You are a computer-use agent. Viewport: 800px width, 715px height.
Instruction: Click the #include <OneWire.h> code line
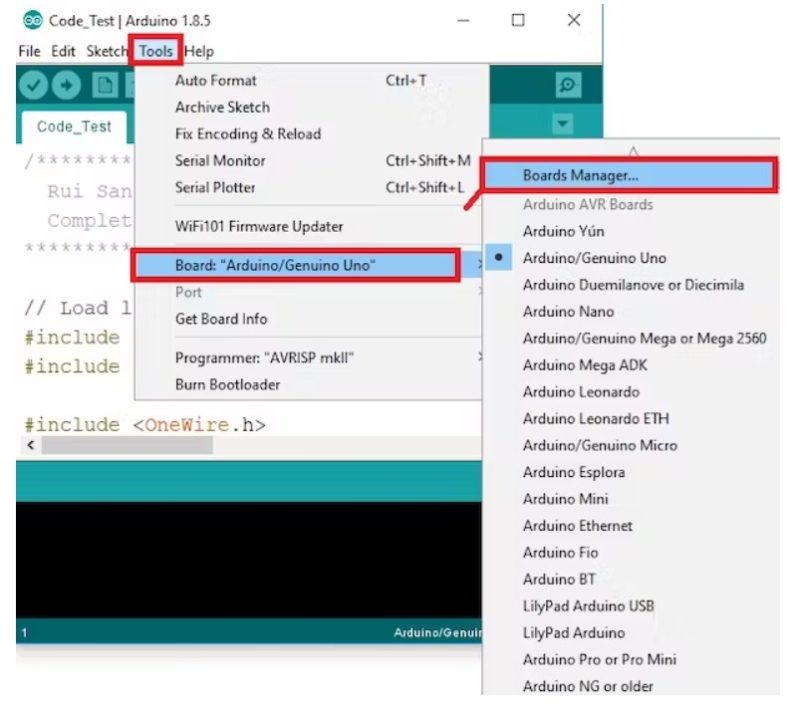pos(145,425)
